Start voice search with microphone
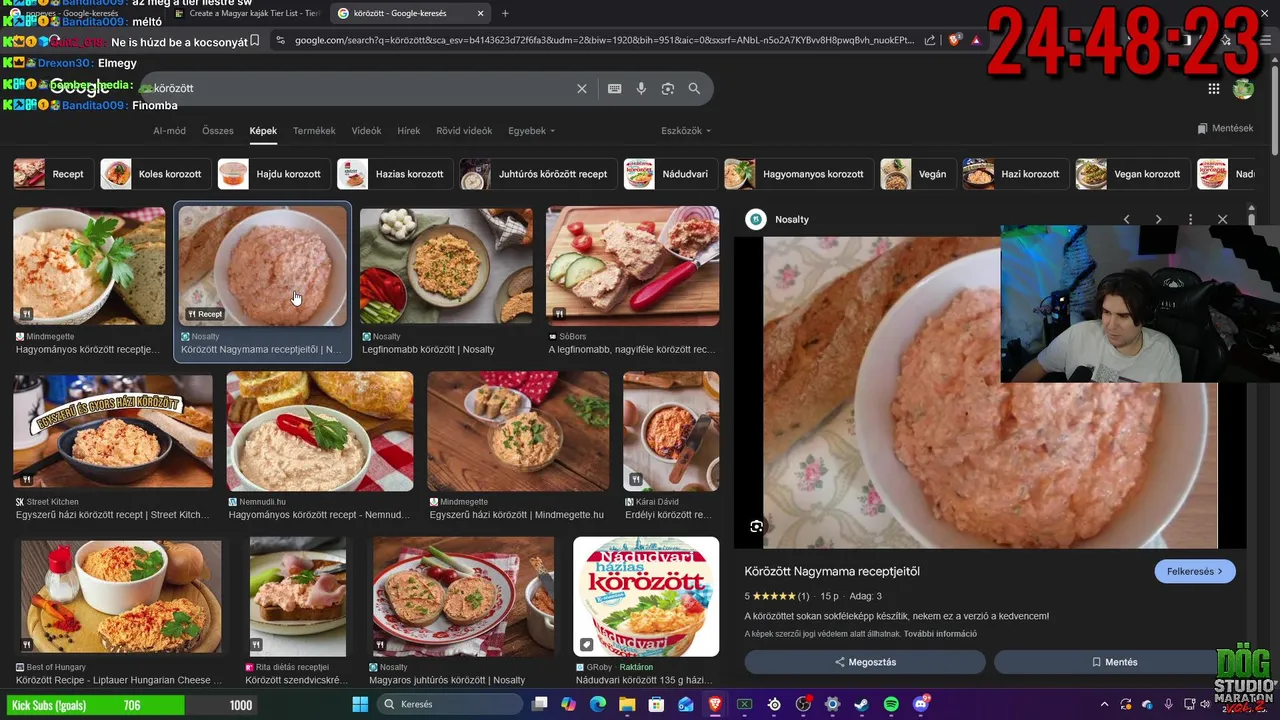Image resolution: width=1280 pixels, height=720 pixels. [x=641, y=89]
